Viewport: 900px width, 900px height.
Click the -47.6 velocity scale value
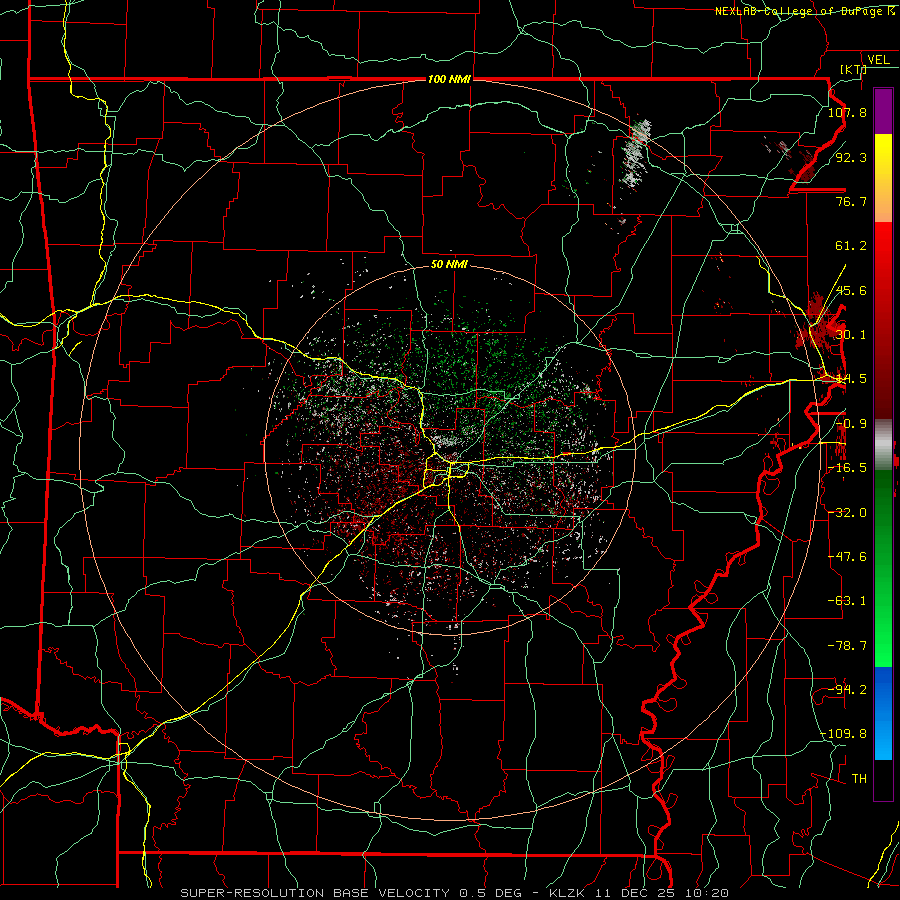tap(847, 557)
